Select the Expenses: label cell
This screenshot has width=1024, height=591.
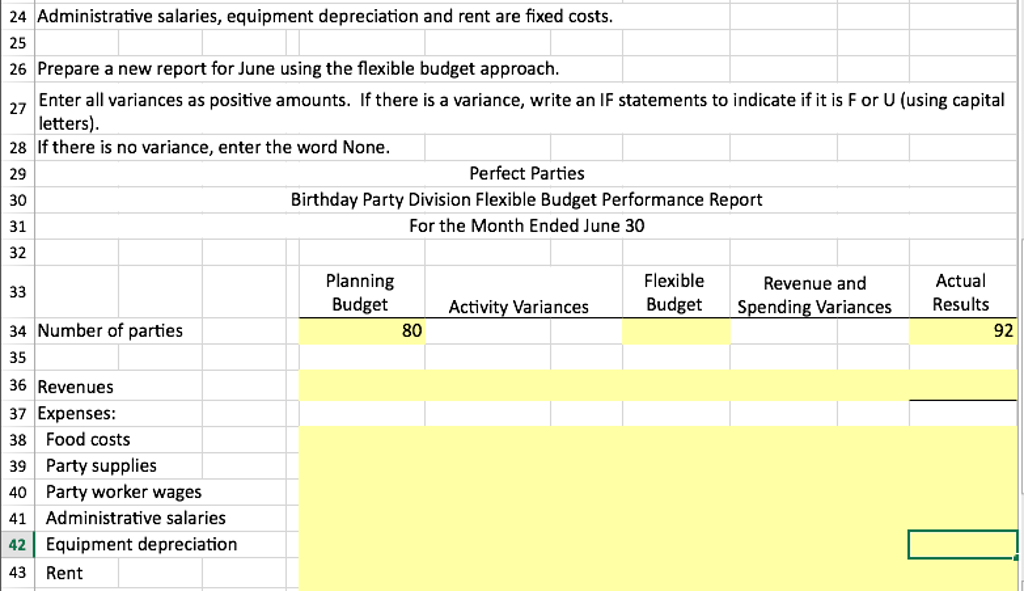point(70,413)
